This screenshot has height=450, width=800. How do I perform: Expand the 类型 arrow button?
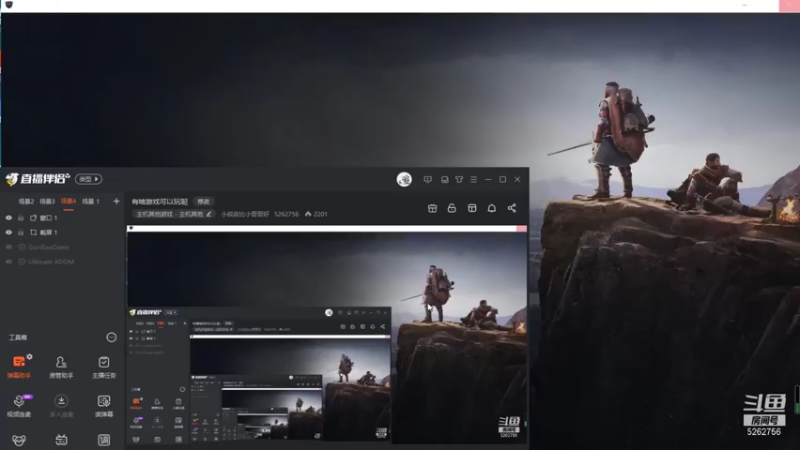89,179
